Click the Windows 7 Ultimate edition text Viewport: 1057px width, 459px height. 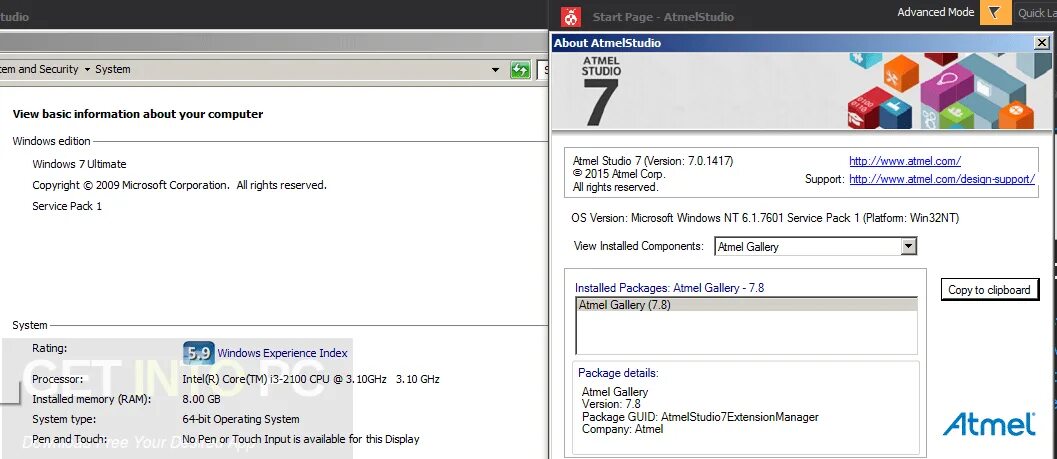[79, 164]
